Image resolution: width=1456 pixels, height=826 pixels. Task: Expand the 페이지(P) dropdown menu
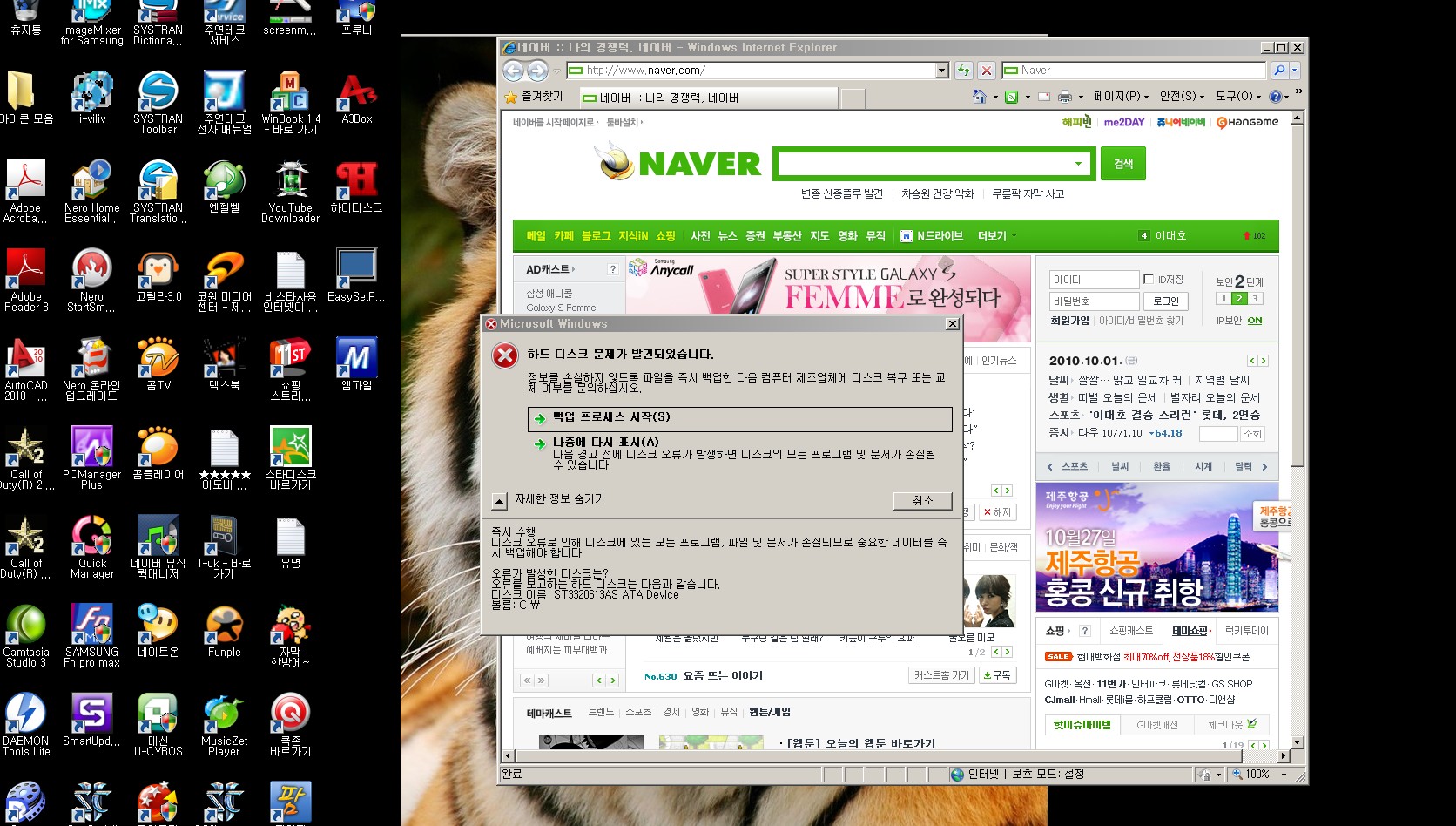[1122, 97]
